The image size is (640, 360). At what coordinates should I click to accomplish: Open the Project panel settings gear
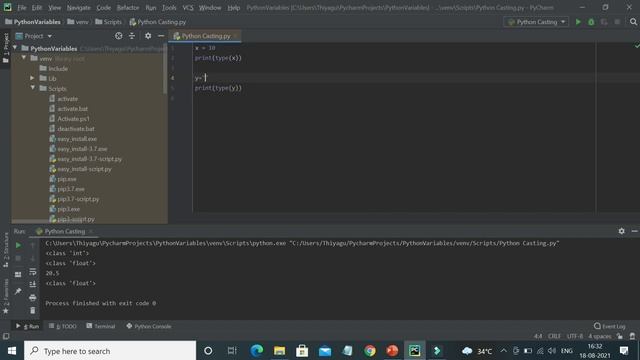coord(148,36)
